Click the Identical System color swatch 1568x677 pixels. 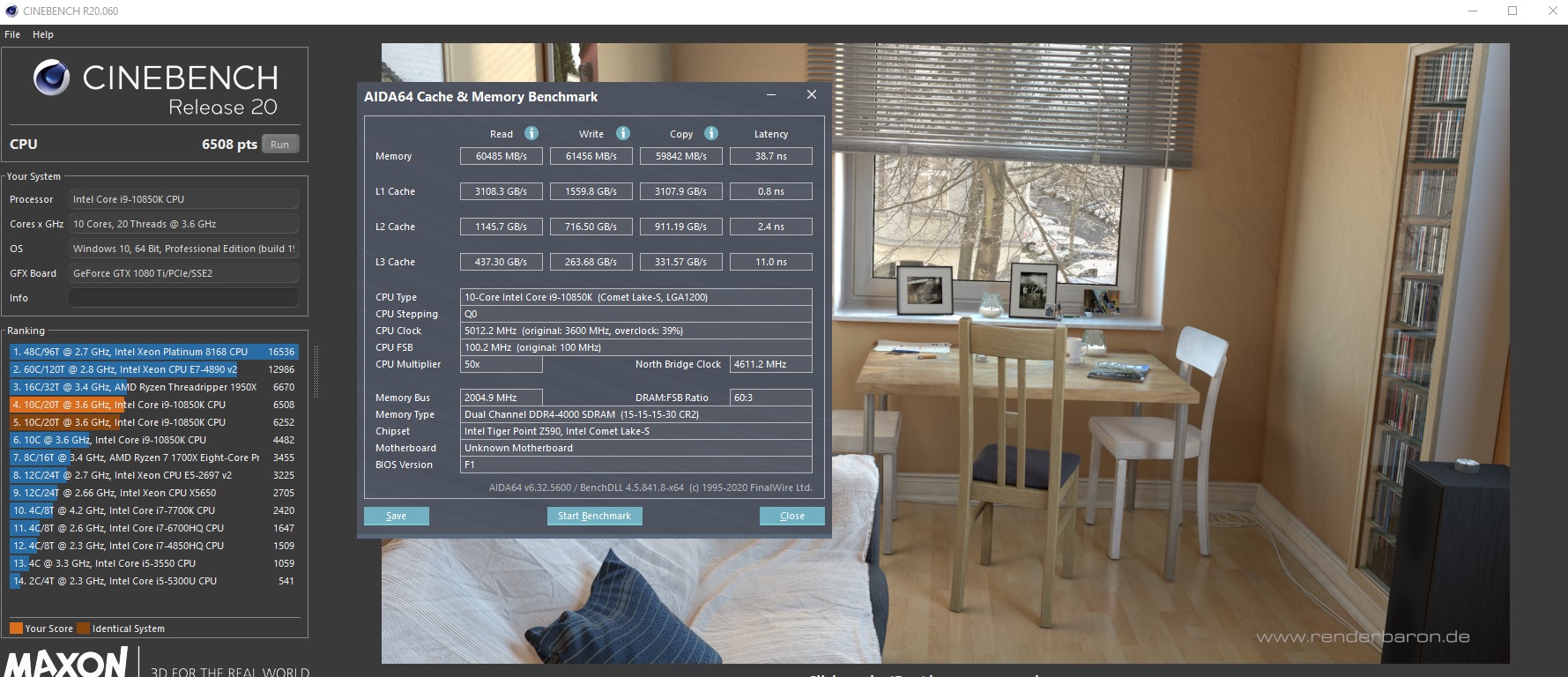[x=84, y=629]
